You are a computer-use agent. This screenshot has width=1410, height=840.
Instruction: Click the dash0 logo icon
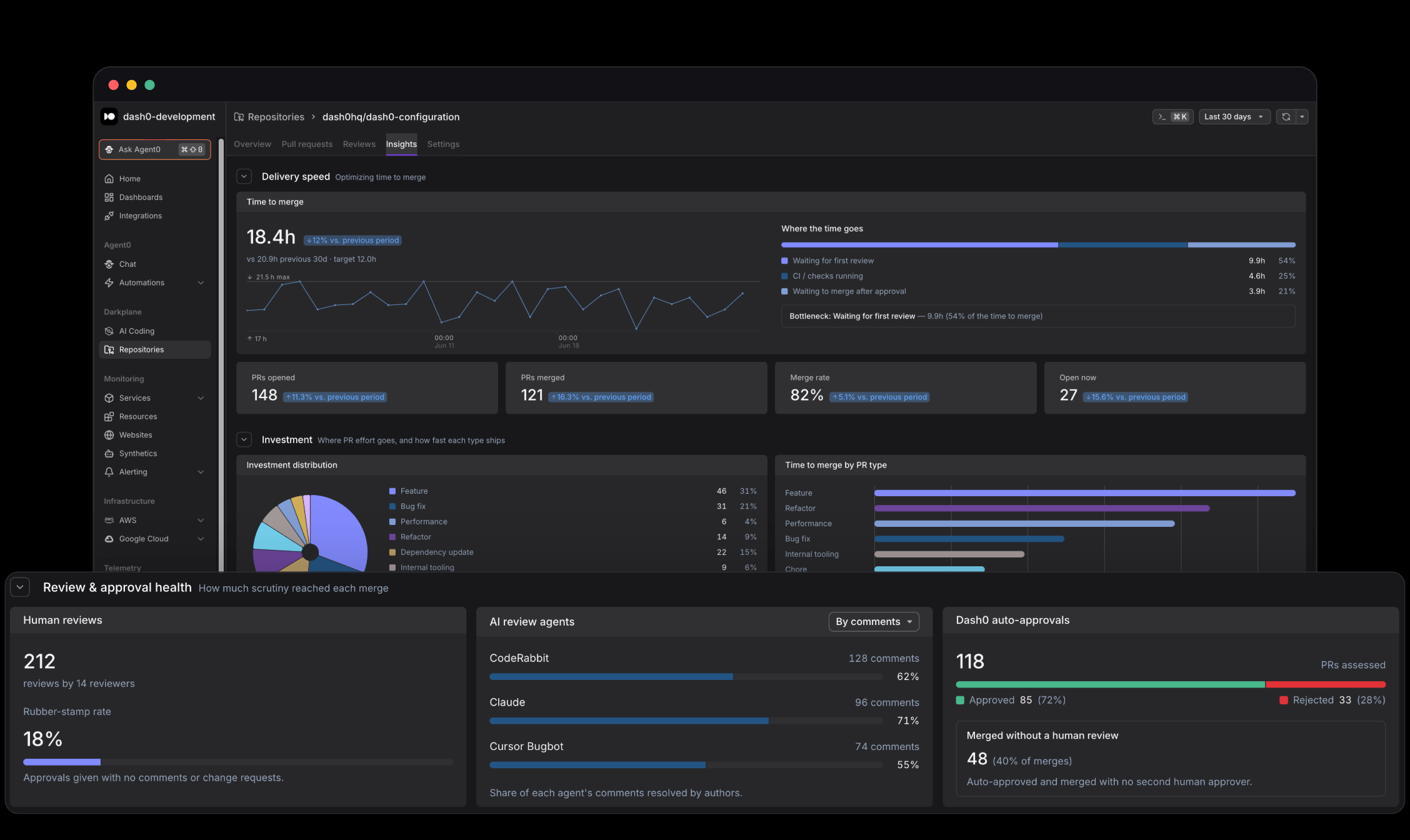(x=109, y=117)
